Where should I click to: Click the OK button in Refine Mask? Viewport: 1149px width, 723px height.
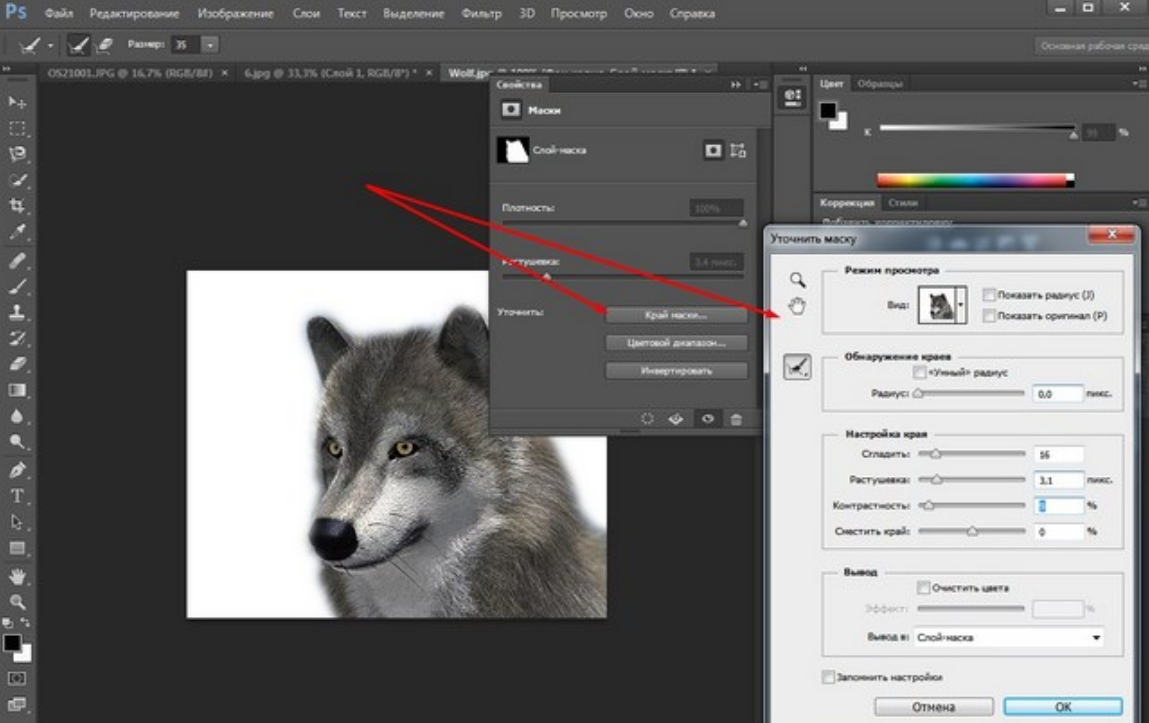tap(1062, 706)
